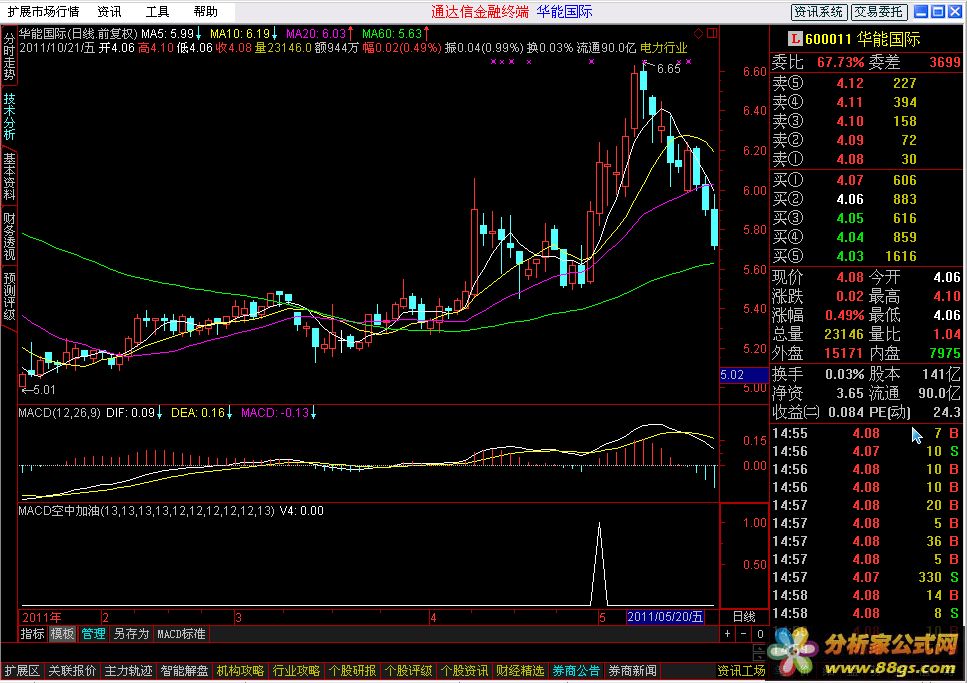
Task: Open the 机构攻略 bottom tab
Action: [x=241, y=671]
